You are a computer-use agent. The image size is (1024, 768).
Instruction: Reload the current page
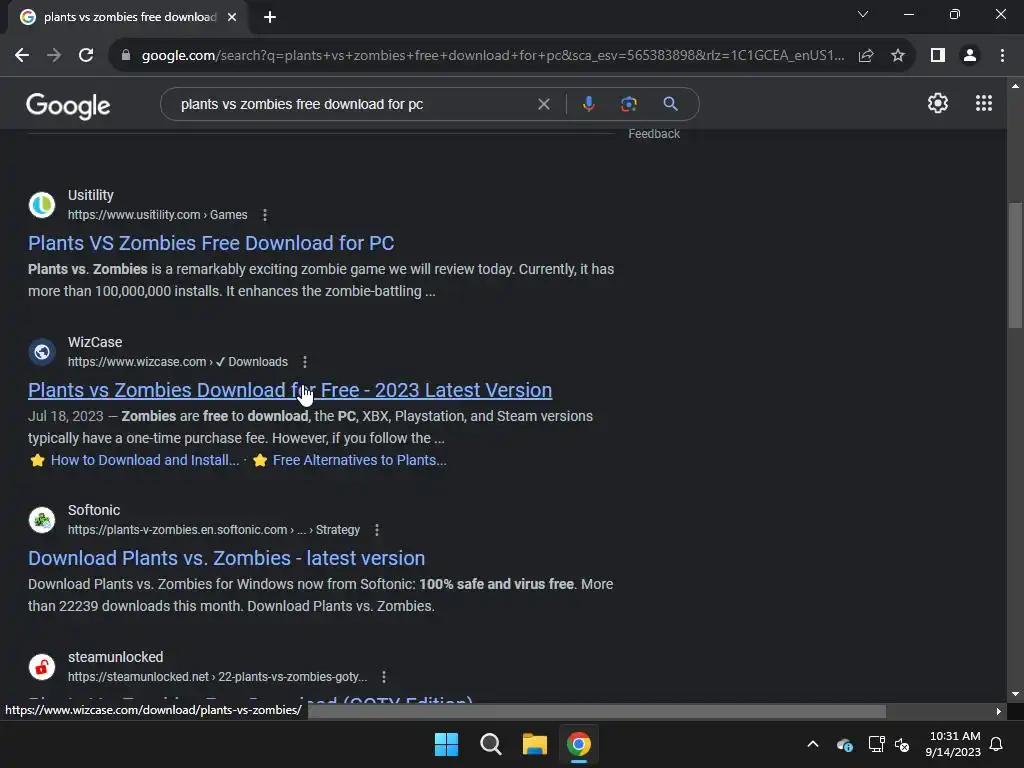click(86, 56)
